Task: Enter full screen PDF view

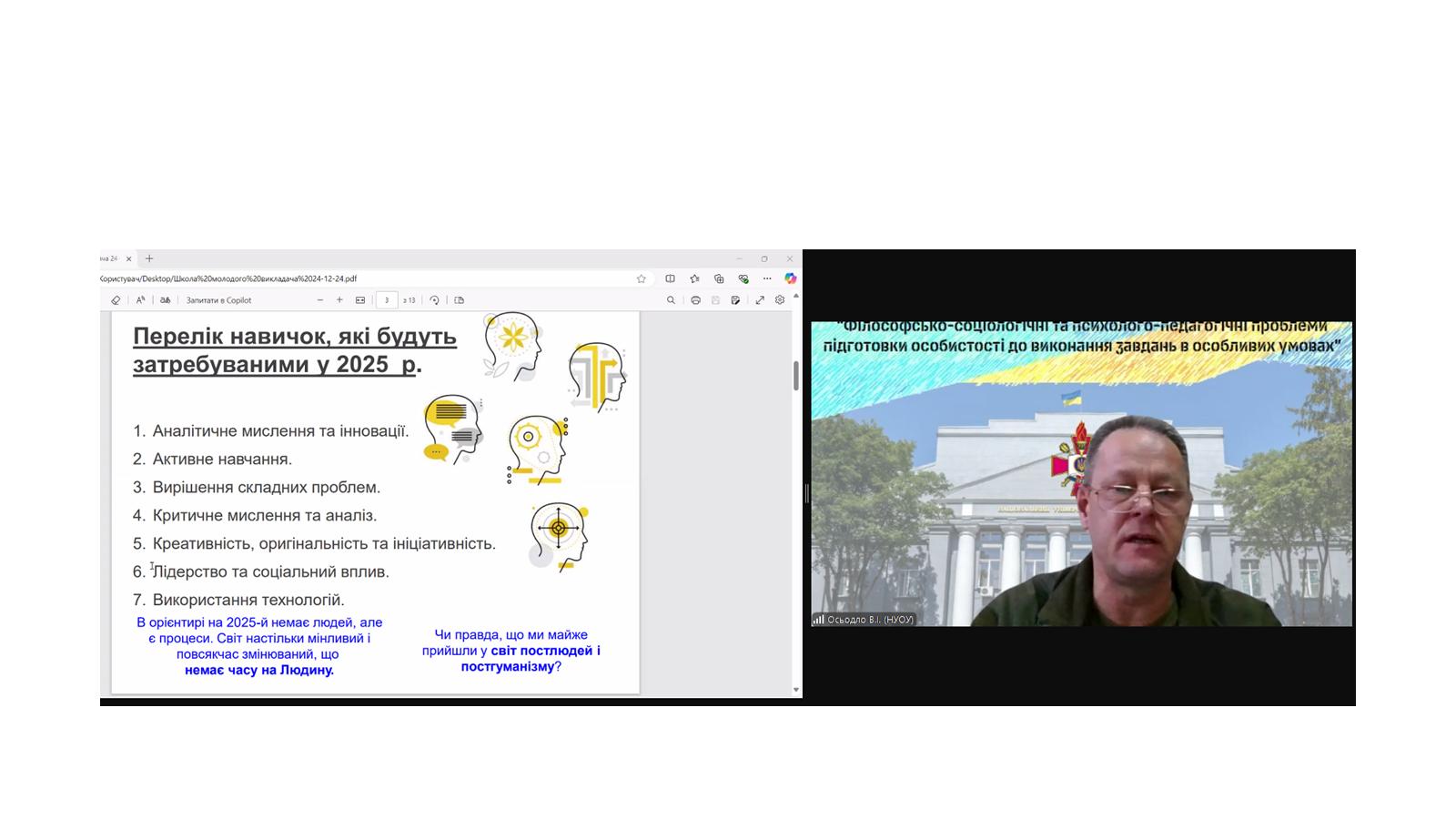Action: [760, 300]
